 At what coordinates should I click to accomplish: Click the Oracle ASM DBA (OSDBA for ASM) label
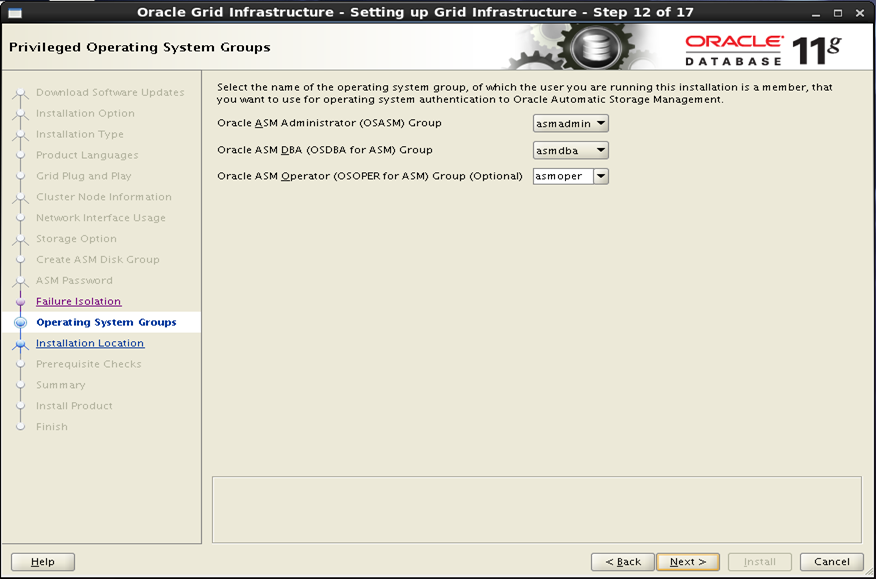[325, 150]
